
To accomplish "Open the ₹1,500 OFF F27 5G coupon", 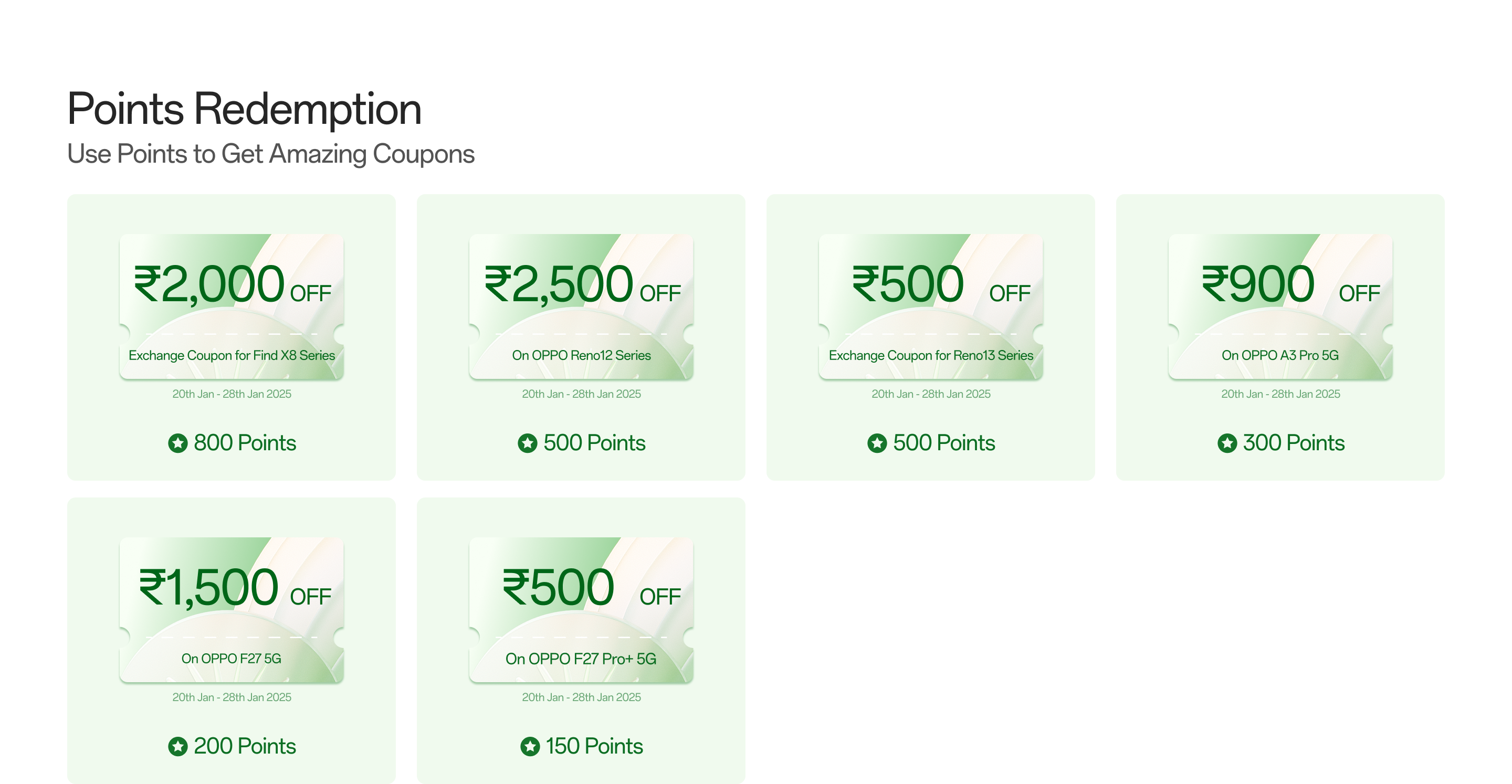I will (x=231, y=610).
